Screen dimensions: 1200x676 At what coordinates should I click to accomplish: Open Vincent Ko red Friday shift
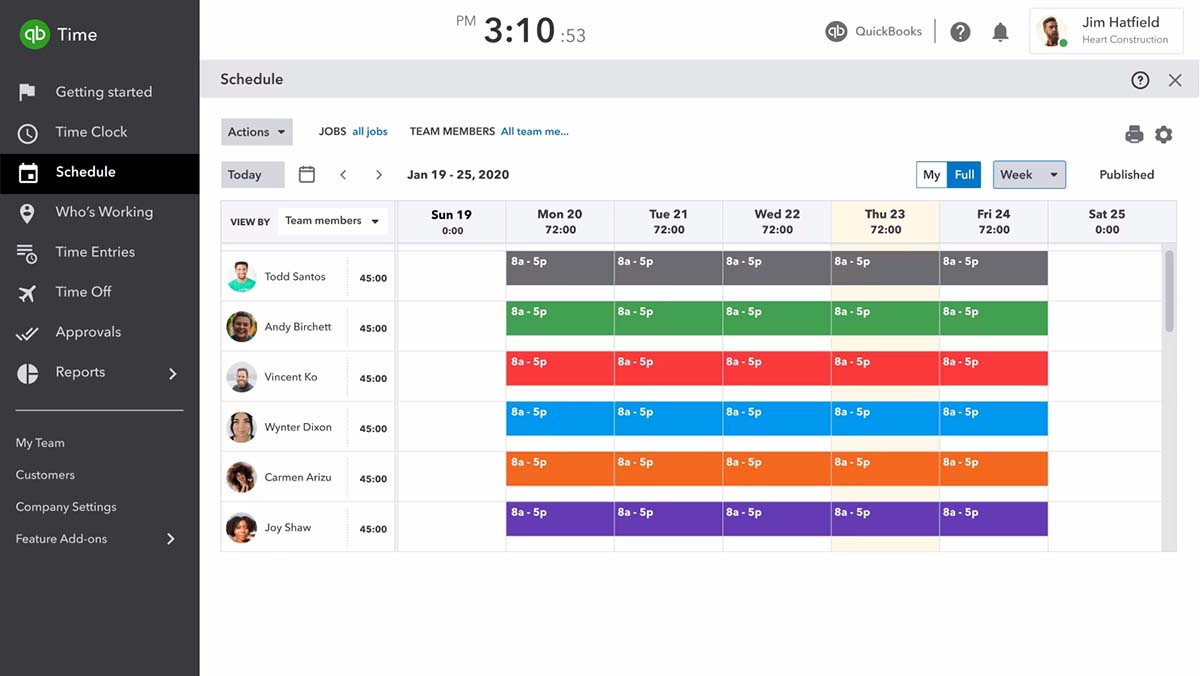point(994,368)
